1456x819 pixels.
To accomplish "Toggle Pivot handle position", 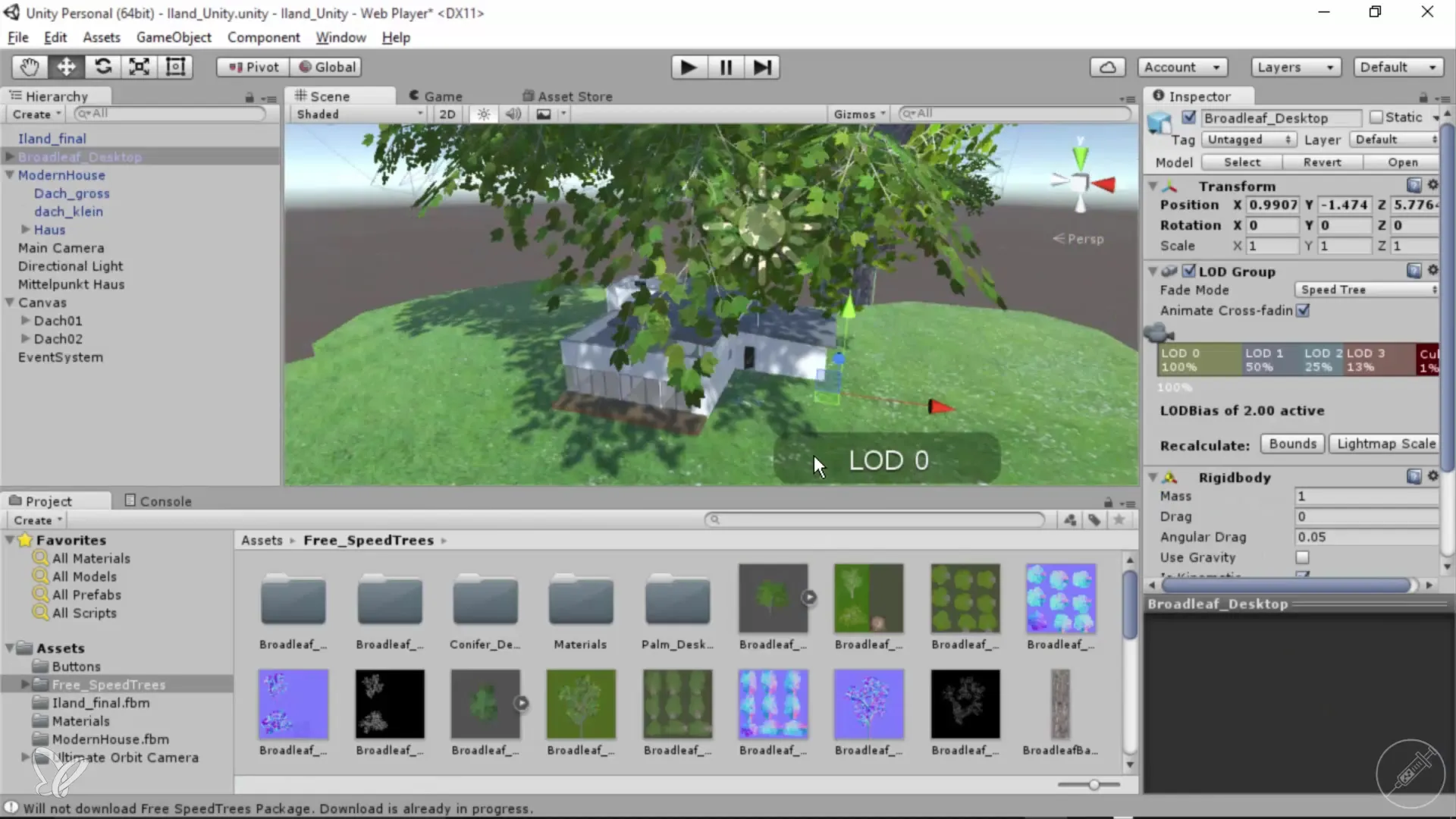I will [254, 67].
